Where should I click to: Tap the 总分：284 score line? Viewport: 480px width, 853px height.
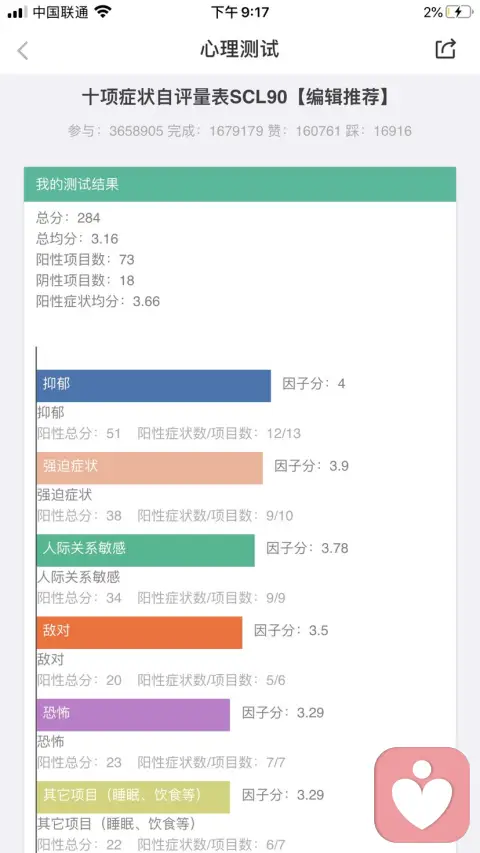click(68, 218)
